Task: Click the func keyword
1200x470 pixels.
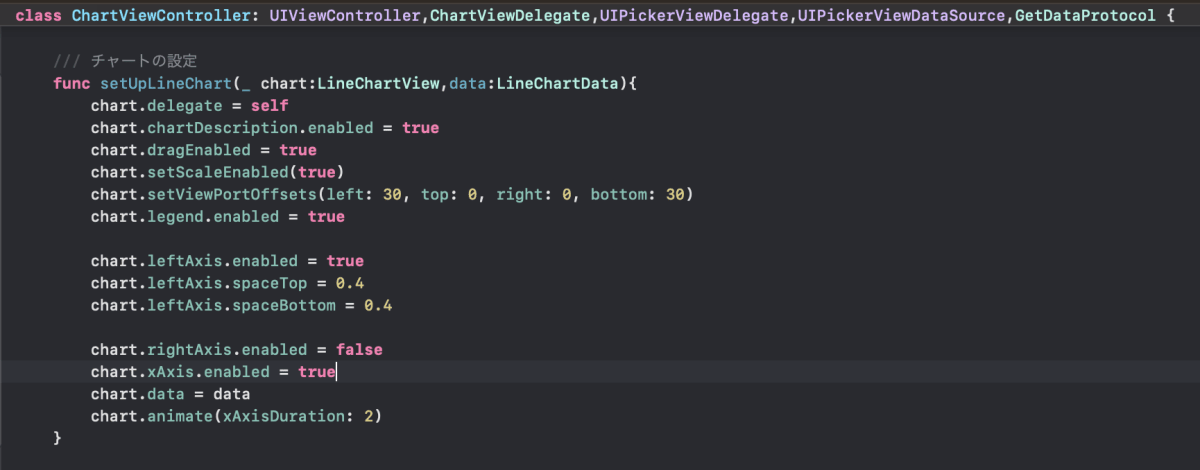Action: click(71, 84)
